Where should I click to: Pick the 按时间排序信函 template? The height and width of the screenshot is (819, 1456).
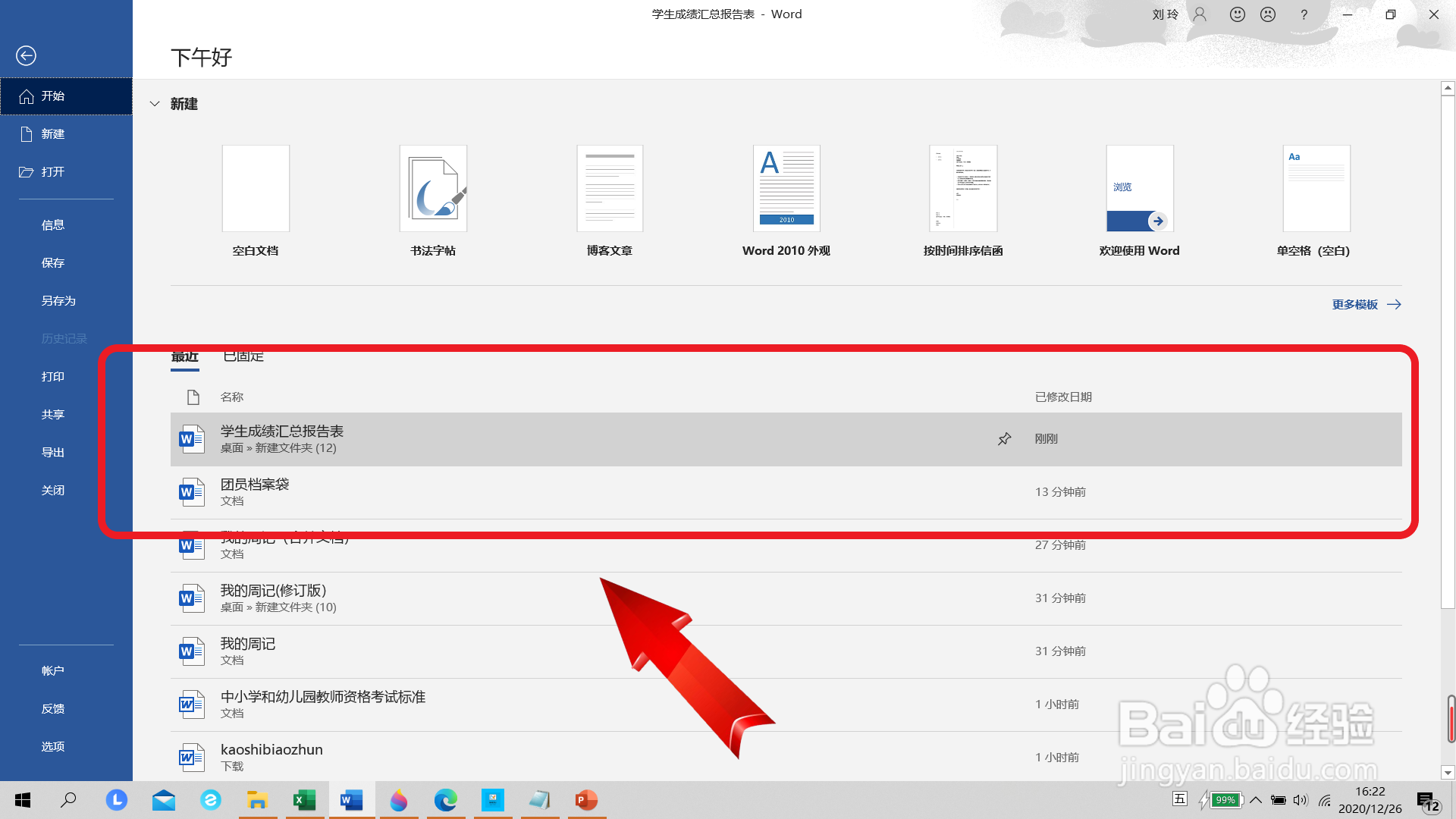tap(963, 189)
